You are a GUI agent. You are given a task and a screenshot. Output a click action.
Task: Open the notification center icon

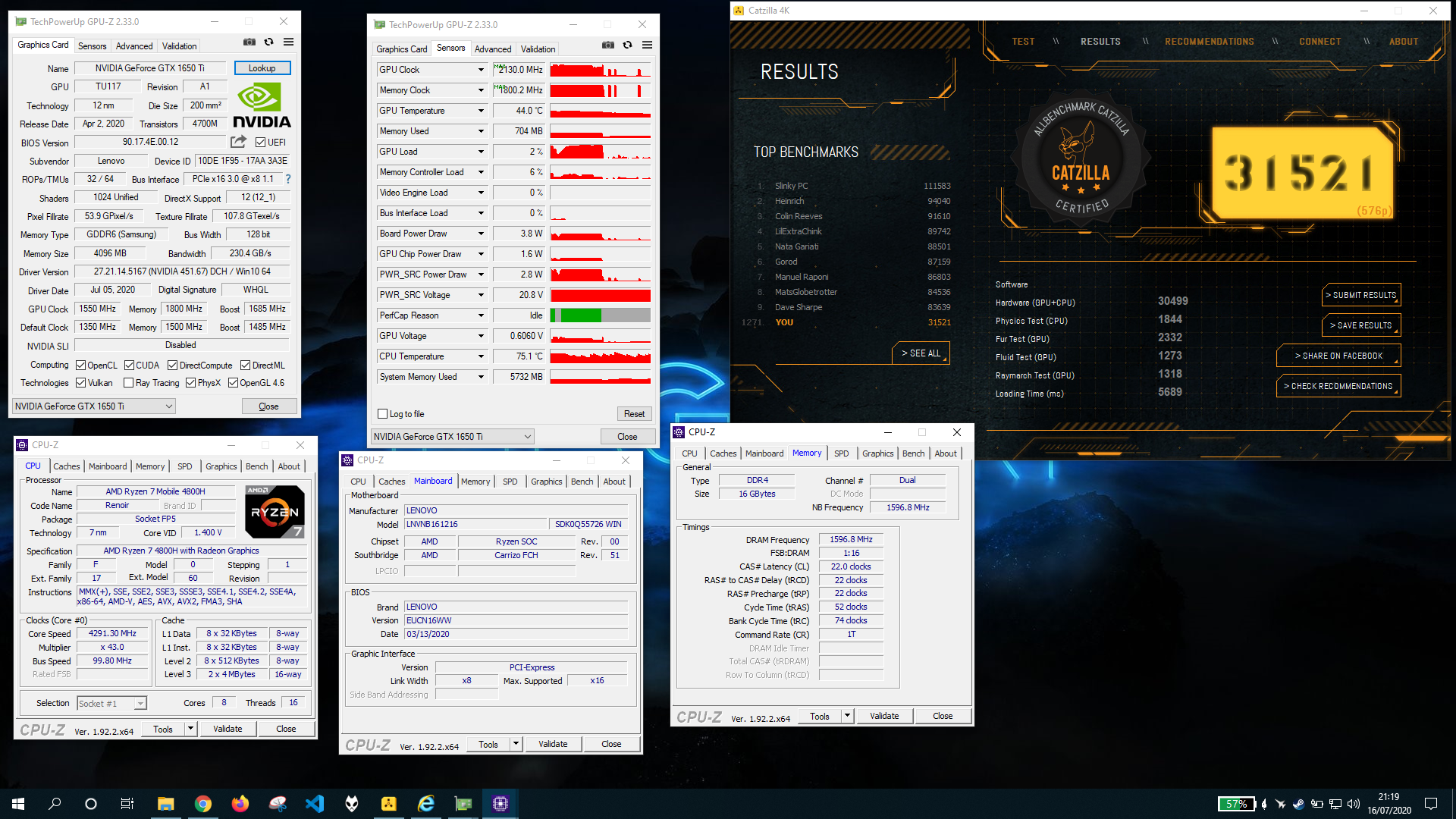coord(1431,804)
